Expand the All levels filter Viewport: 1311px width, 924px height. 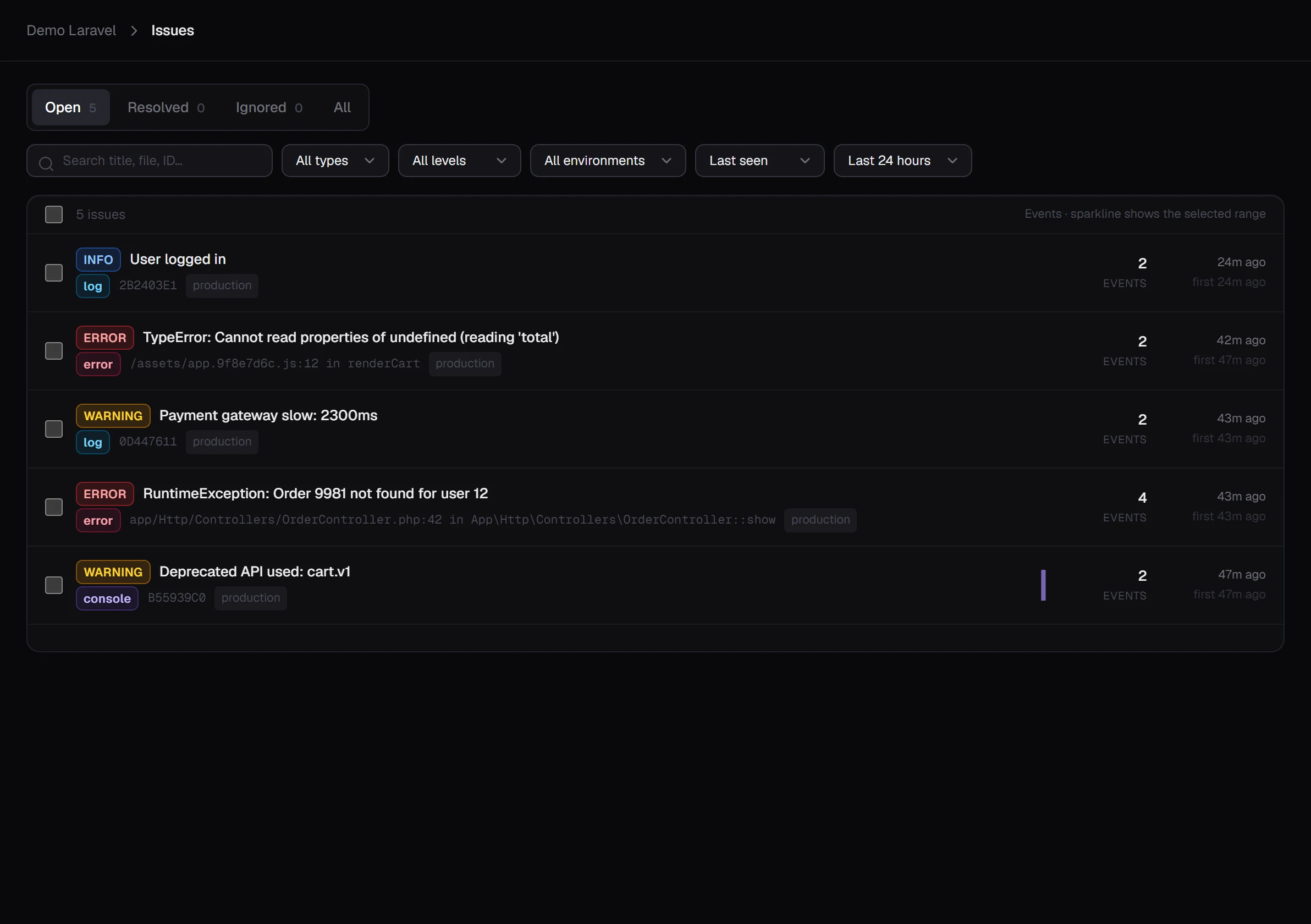coord(459,161)
